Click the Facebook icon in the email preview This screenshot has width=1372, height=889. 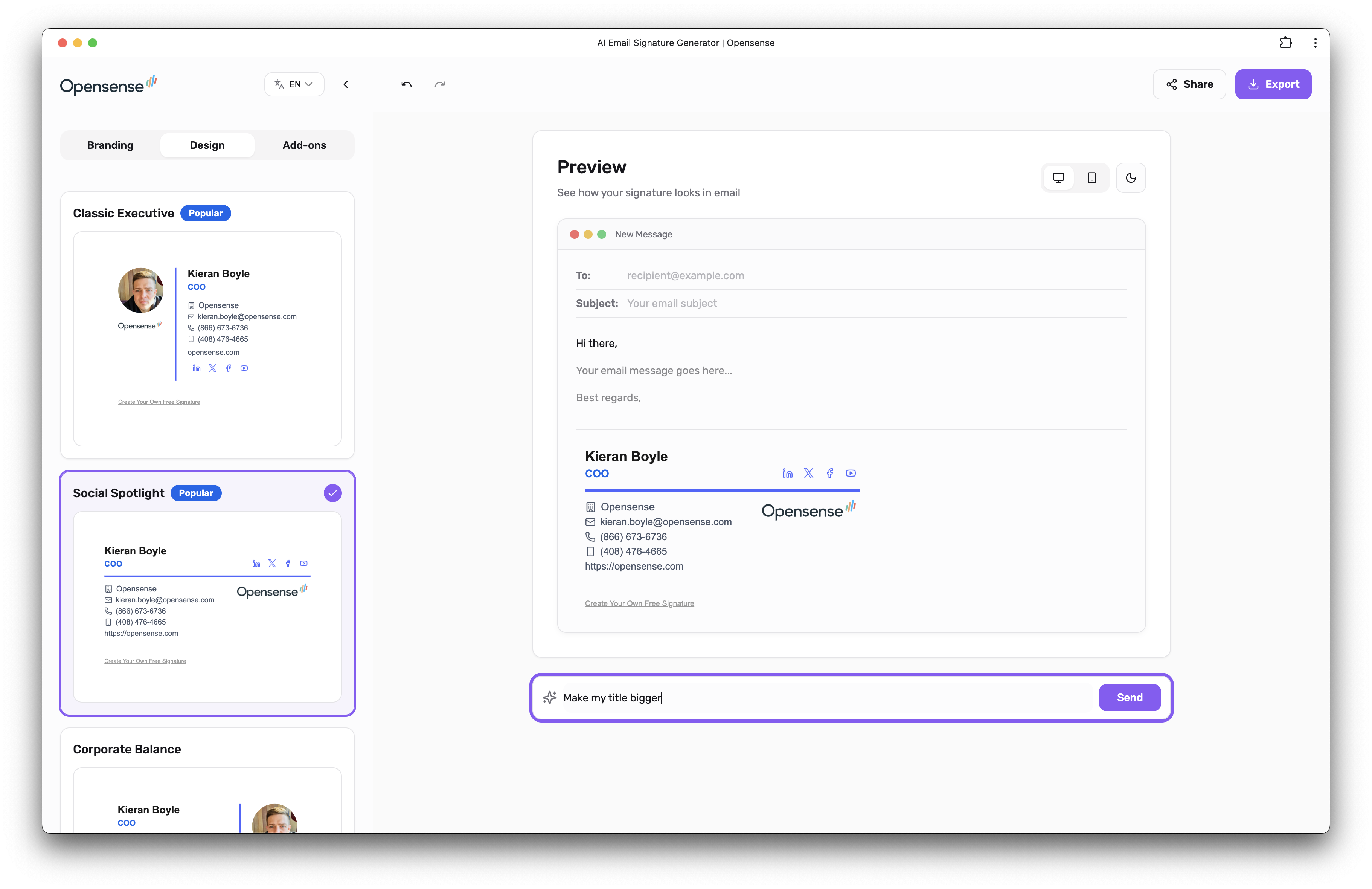[x=830, y=473]
